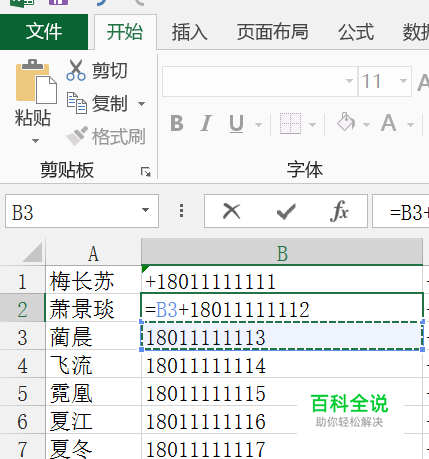Image resolution: width=429 pixels, height=459 pixels.
Task: Click the 格式刷 button label
Action: click(x=119, y=136)
